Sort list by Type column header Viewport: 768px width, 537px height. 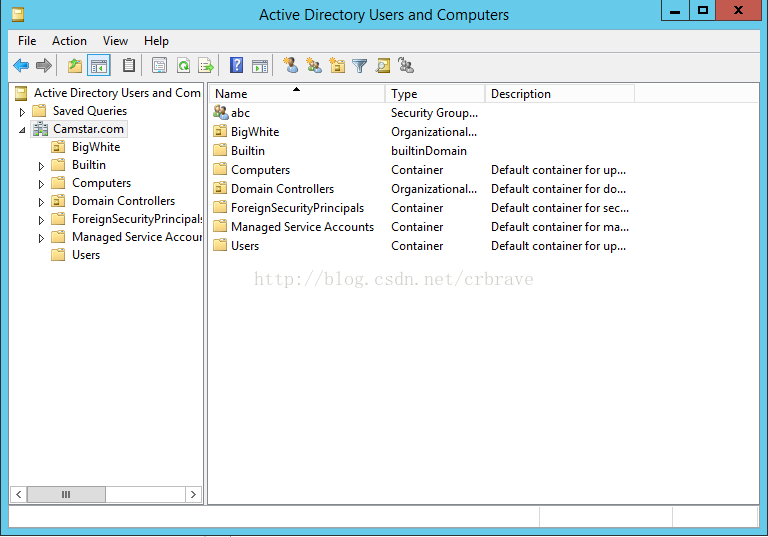435,94
